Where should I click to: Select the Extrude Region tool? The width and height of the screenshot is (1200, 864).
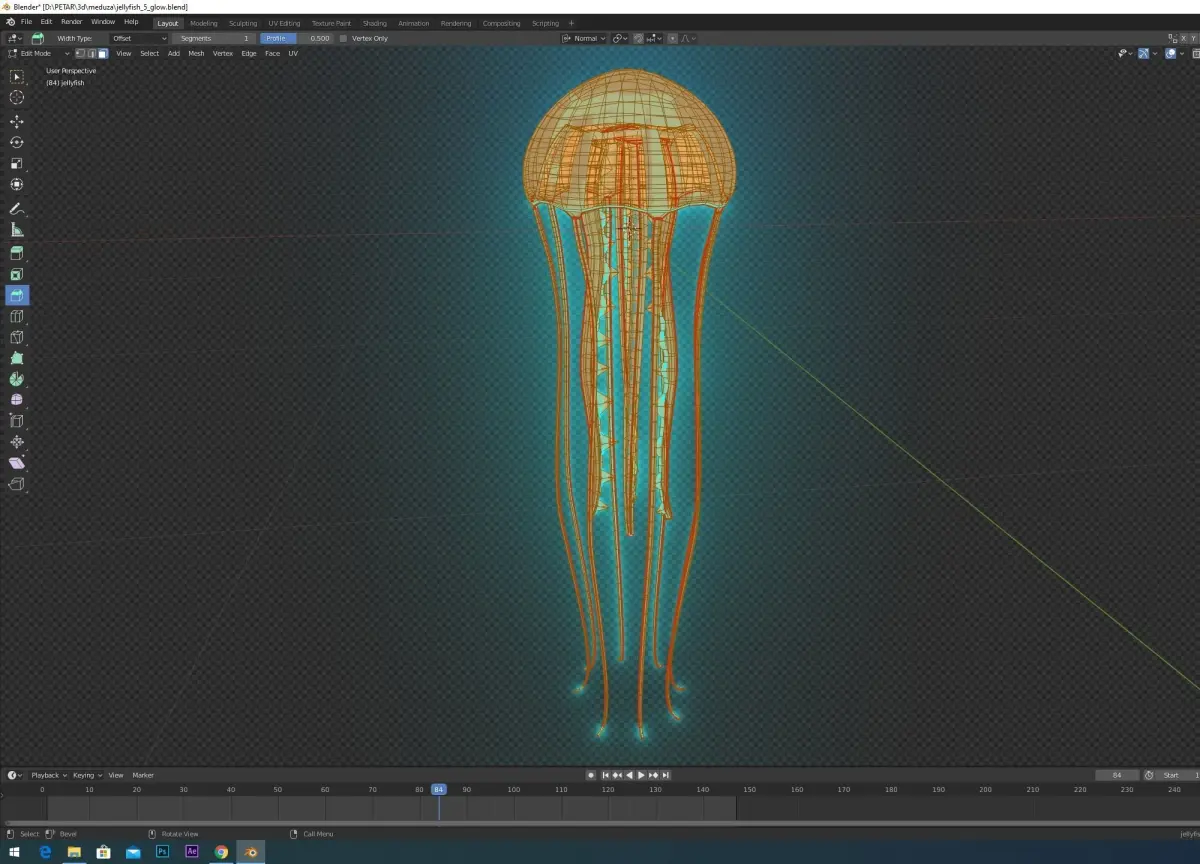[17, 253]
